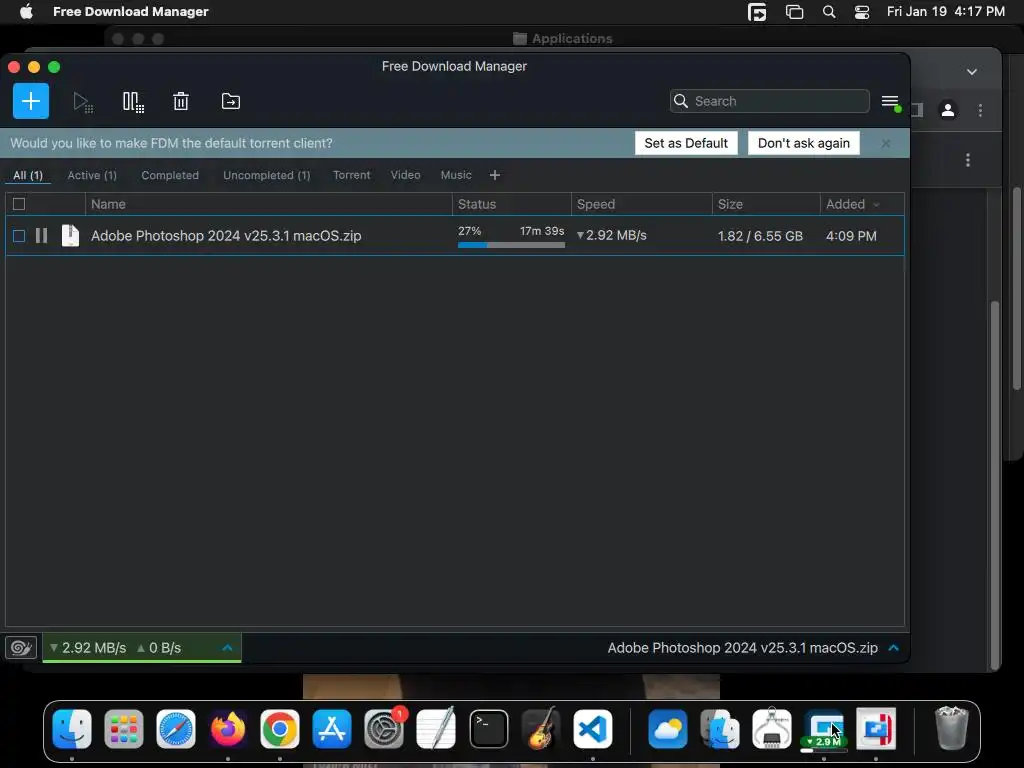The image size is (1024, 768).
Task: Add a new filter tab with plus
Action: [x=494, y=175]
